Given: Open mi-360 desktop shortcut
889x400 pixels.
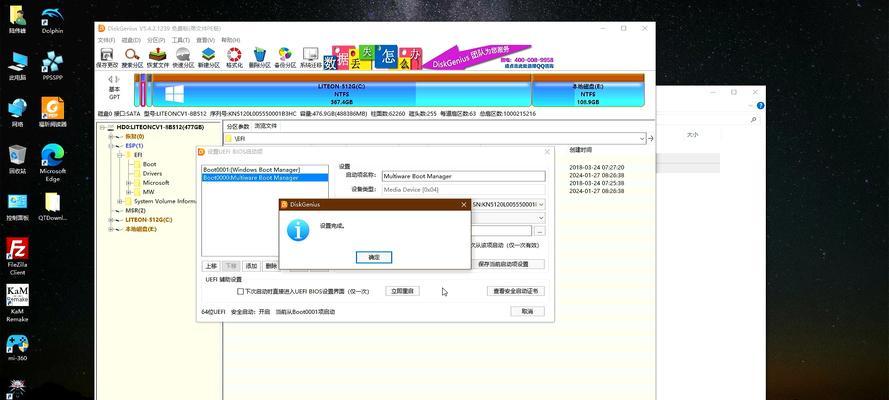Looking at the screenshot, I should [x=18, y=347].
